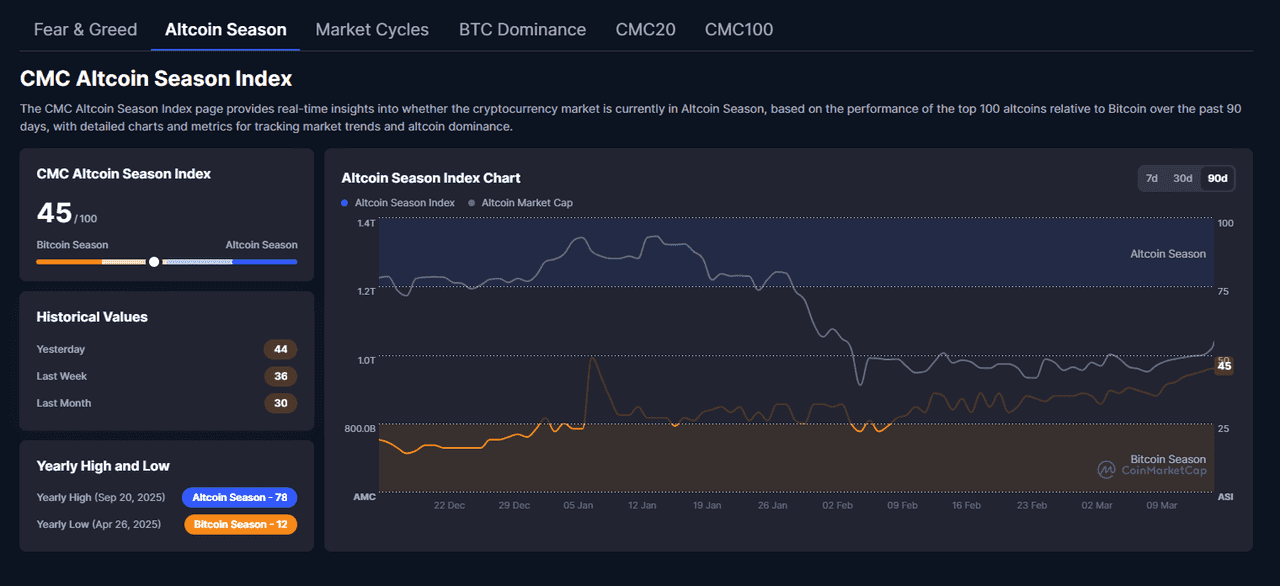Click the Bitcoin Season - 12 yearly low badge

tap(240, 524)
